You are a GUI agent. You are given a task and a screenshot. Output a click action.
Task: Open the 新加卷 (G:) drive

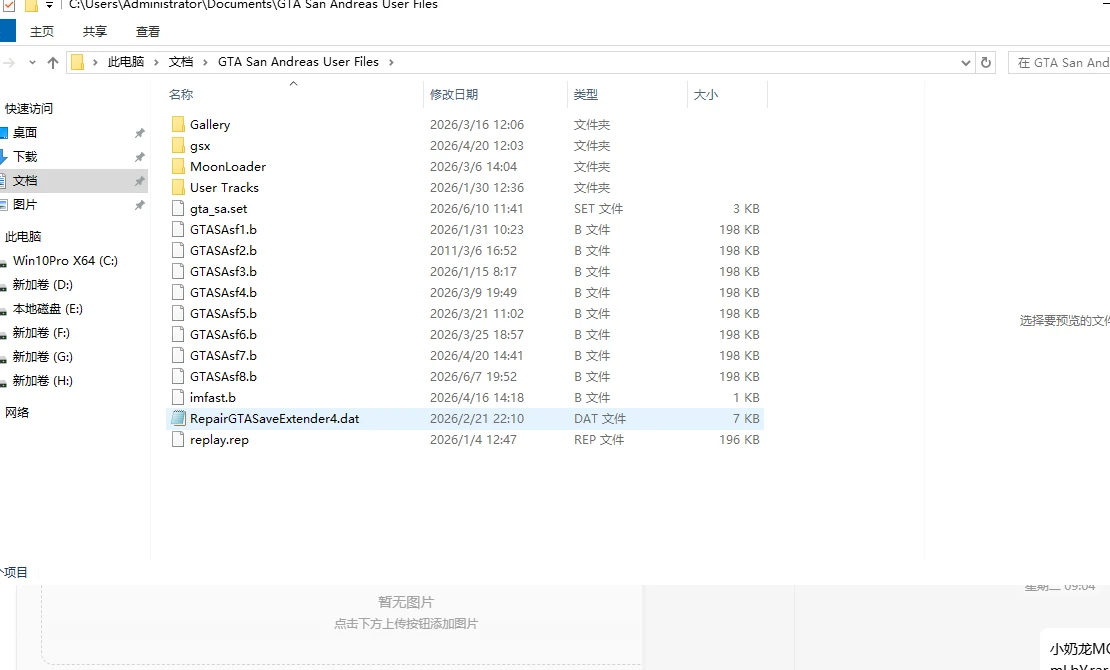(42, 357)
